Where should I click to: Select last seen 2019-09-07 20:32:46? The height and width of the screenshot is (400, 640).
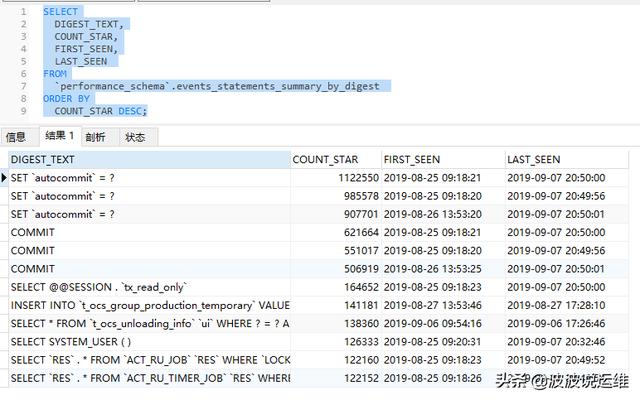click(567, 342)
